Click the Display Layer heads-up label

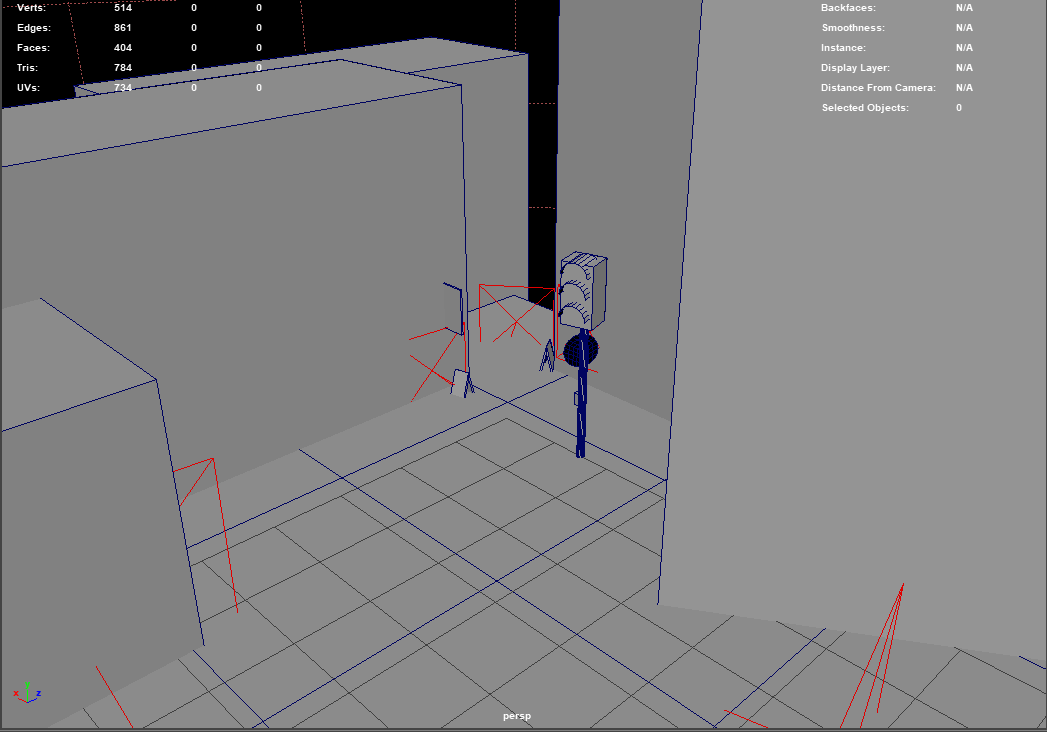pos(856,68)
